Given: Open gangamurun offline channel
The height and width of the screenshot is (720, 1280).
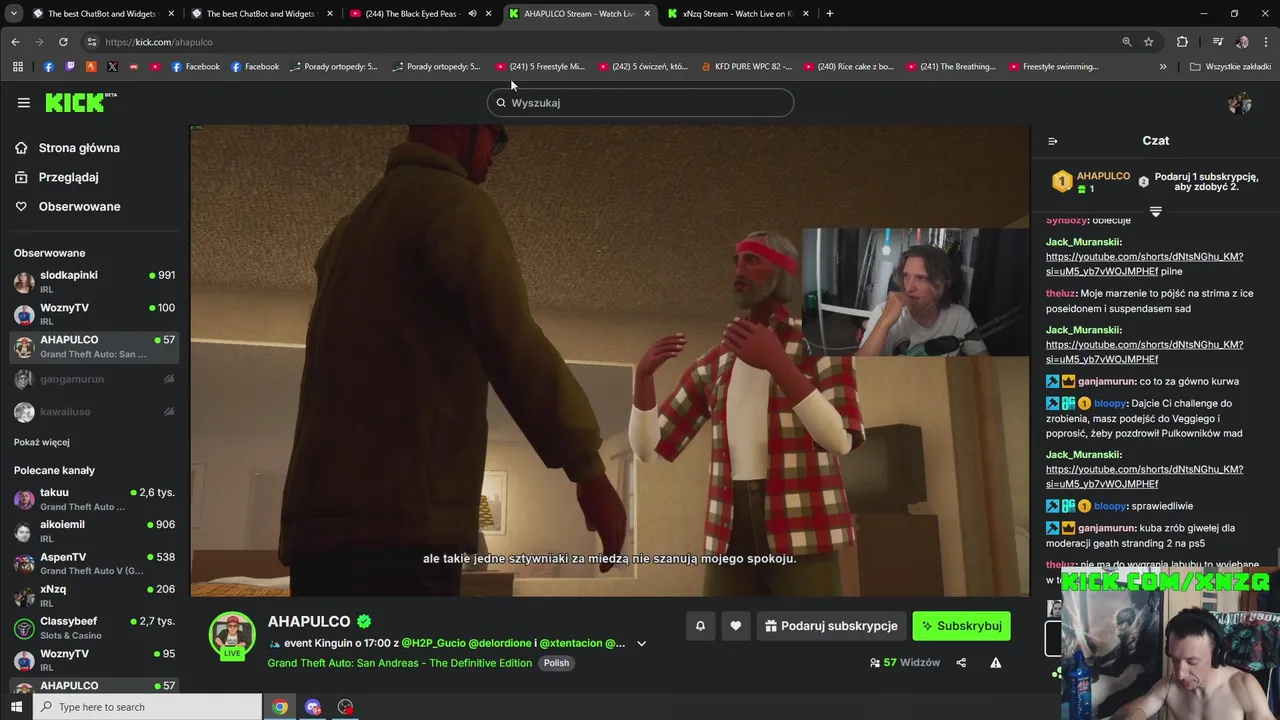Looking at the screenshot, I should tap(94, 379).
